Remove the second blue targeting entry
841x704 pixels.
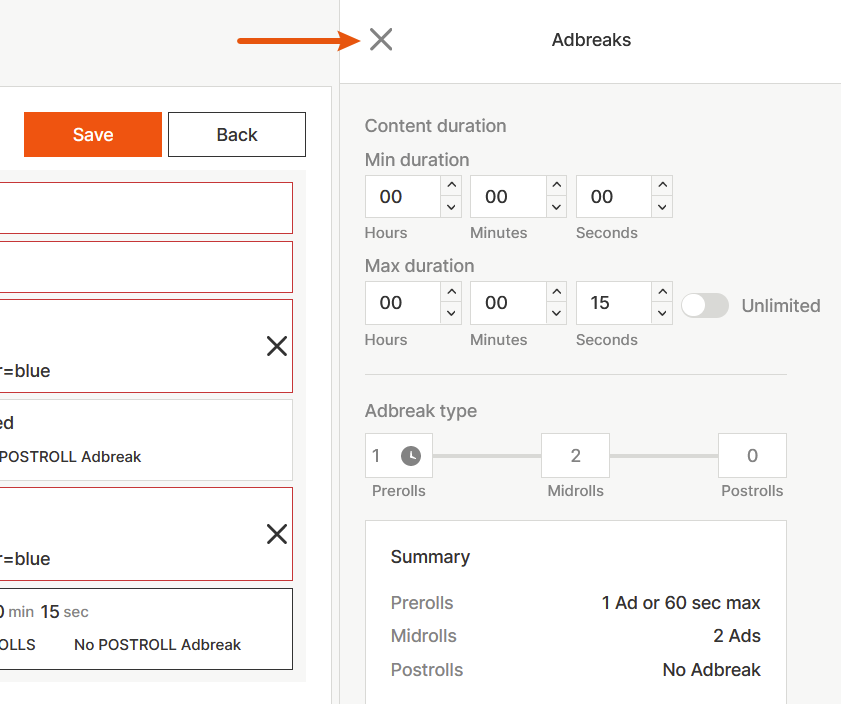coord(277,534)
